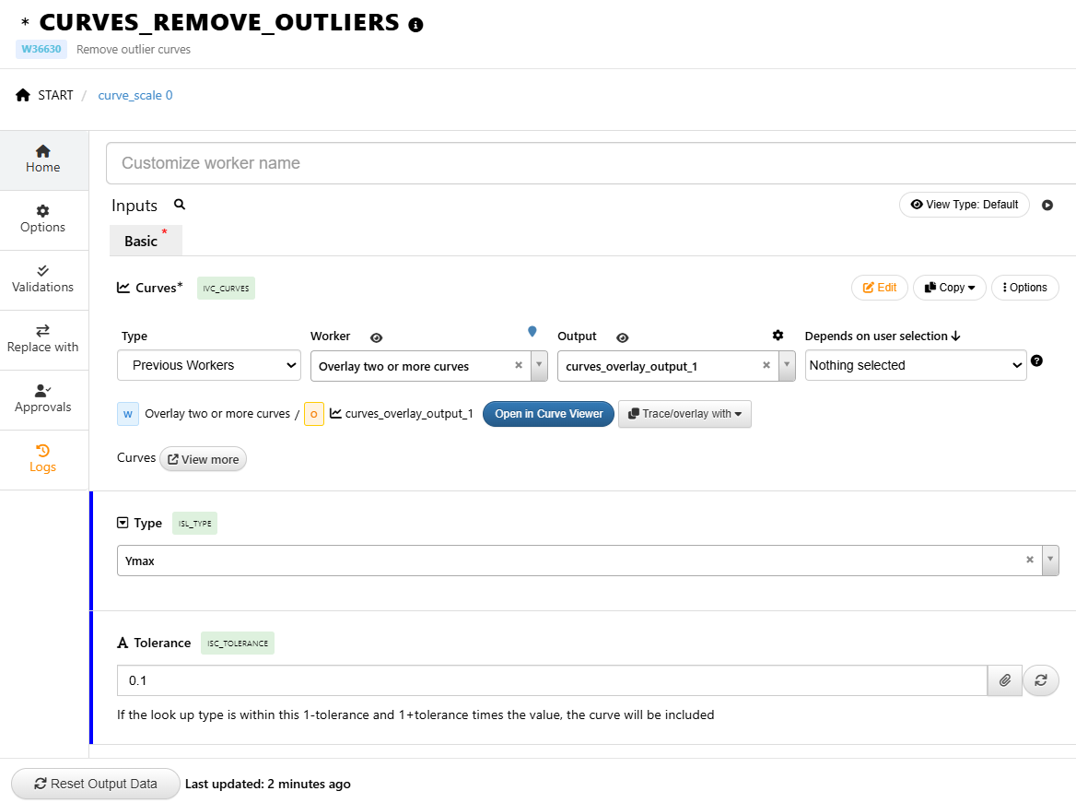Click Open in Curve Viewer button
This screenshot has height=803, width=1076.
tap(548, 414)
